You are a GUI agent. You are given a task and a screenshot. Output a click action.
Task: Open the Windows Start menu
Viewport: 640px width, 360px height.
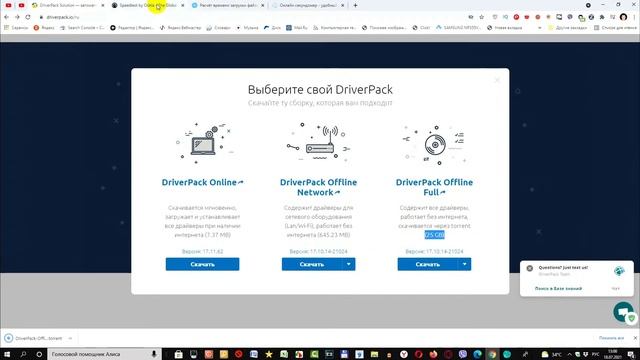(x=7, y=354)
